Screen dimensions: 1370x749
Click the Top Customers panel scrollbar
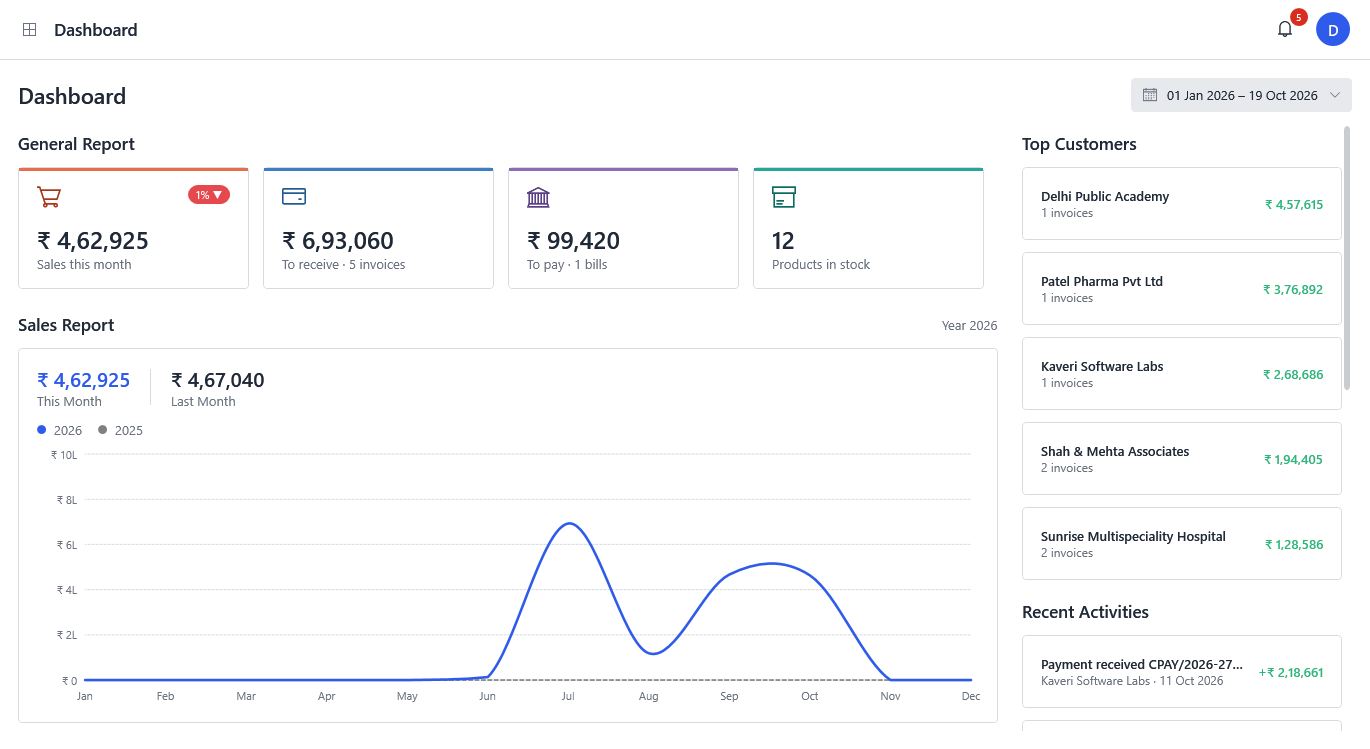pos(1347,257)
